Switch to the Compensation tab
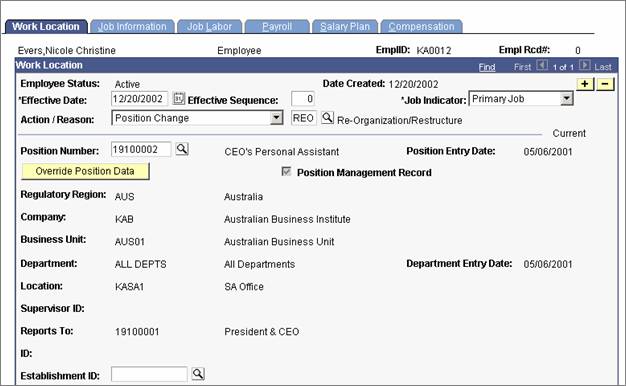 click(422, 27)
